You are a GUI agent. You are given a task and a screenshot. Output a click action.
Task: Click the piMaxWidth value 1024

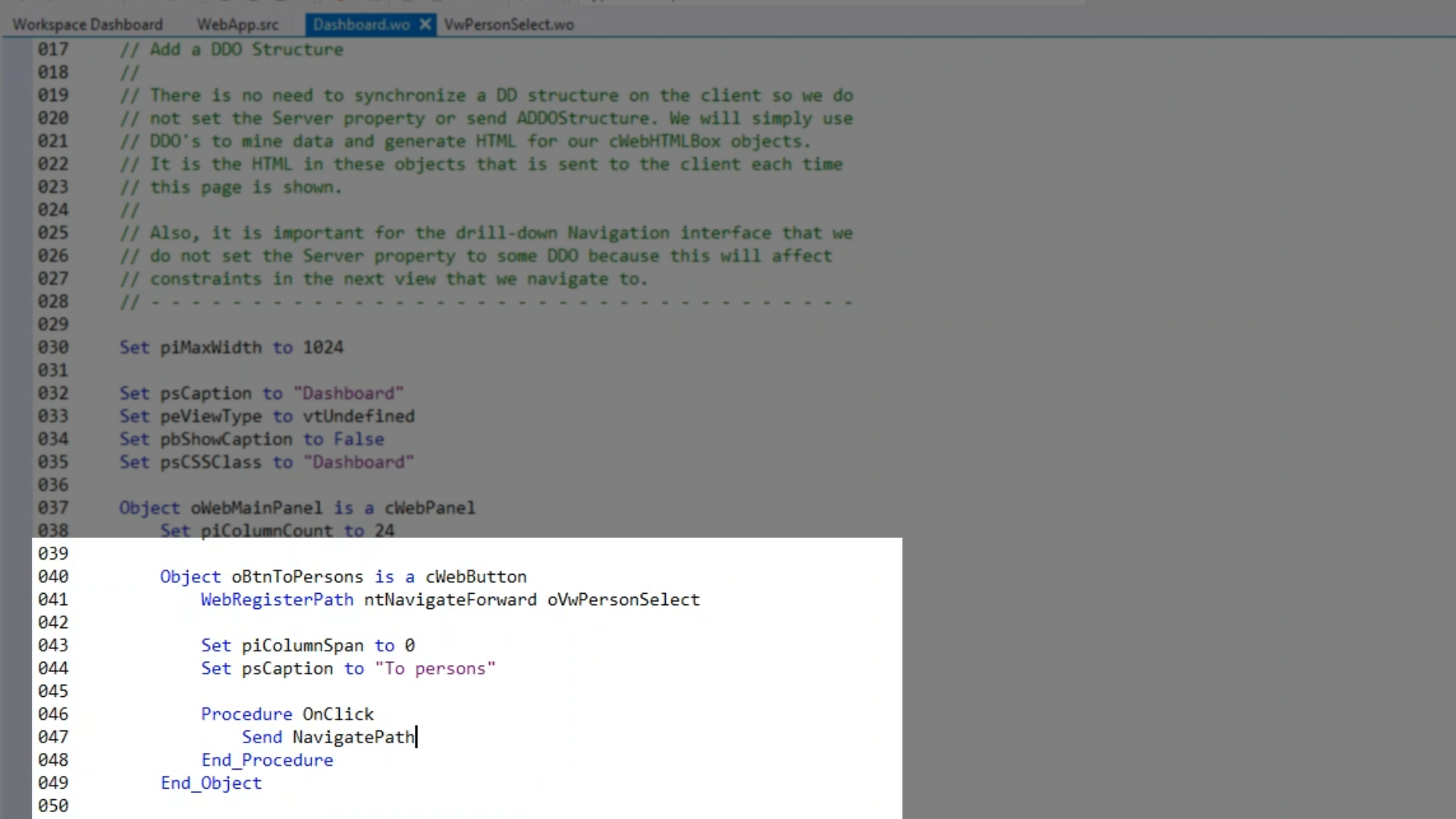[x=323, y=347]
